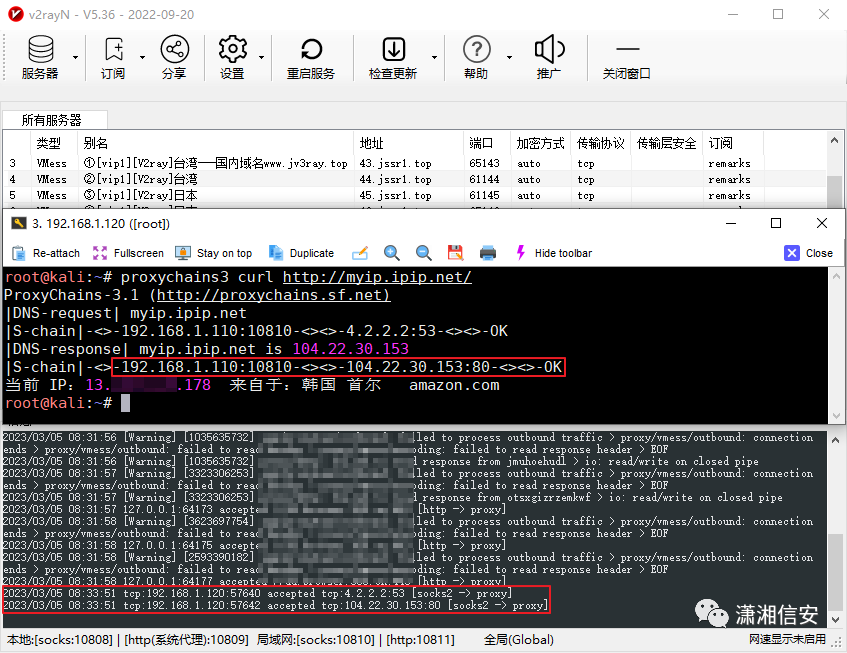Click the 分享 (Share) toolbar icon
This screenshot has height=653, width=847.
[x=174, y=57]
